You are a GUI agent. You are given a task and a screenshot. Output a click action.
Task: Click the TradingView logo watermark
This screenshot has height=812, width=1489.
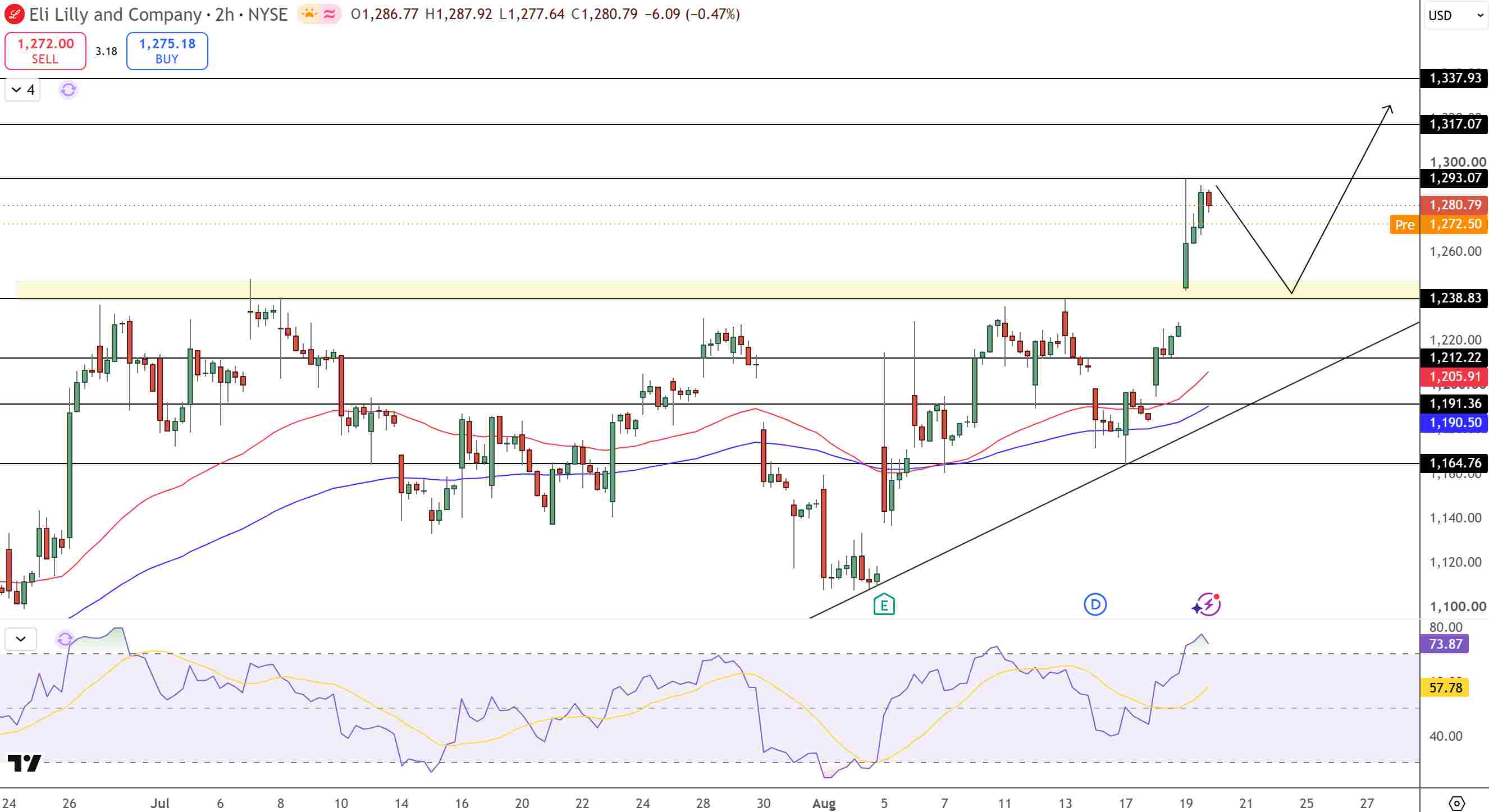(24, 763)
